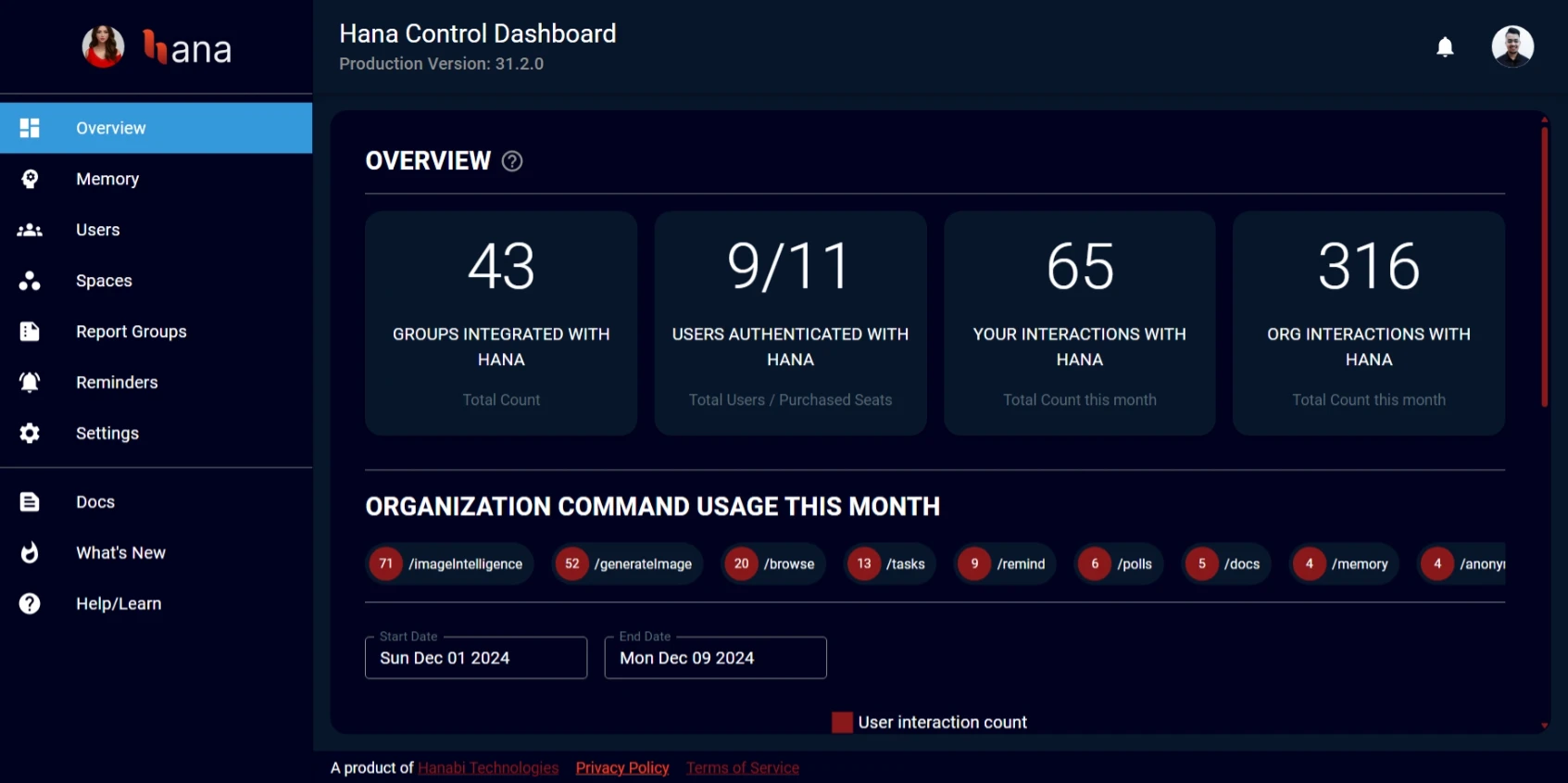Click the Overview grid icon in sidebar
The width and height of the screenshot is (1568, 783).
pos(30,128)
